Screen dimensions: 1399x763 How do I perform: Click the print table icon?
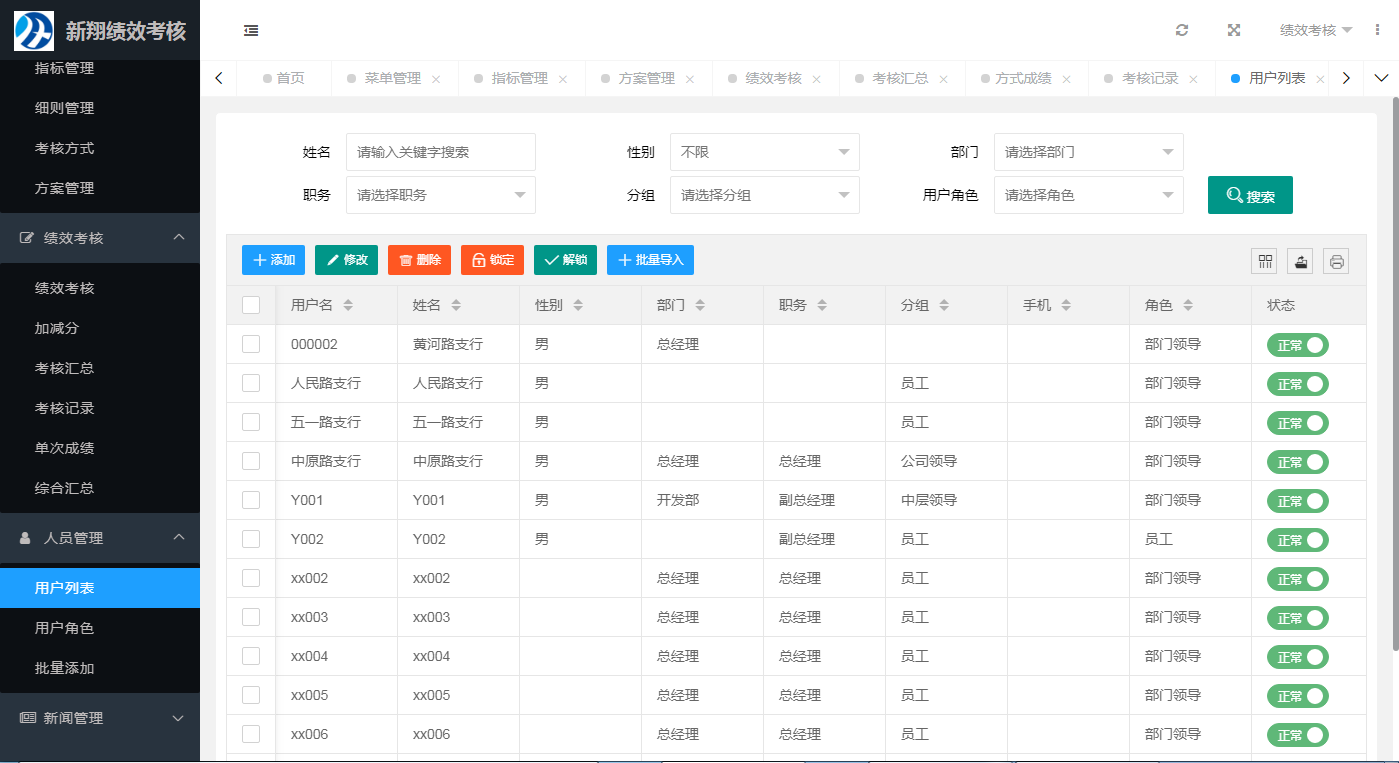coord(1336,261)
